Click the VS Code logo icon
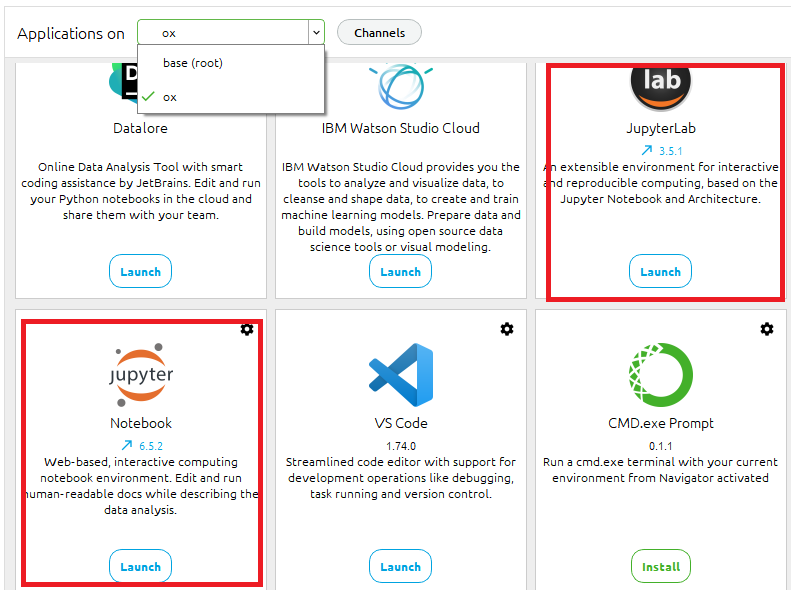791x590 pixels. tap(401, 375)
